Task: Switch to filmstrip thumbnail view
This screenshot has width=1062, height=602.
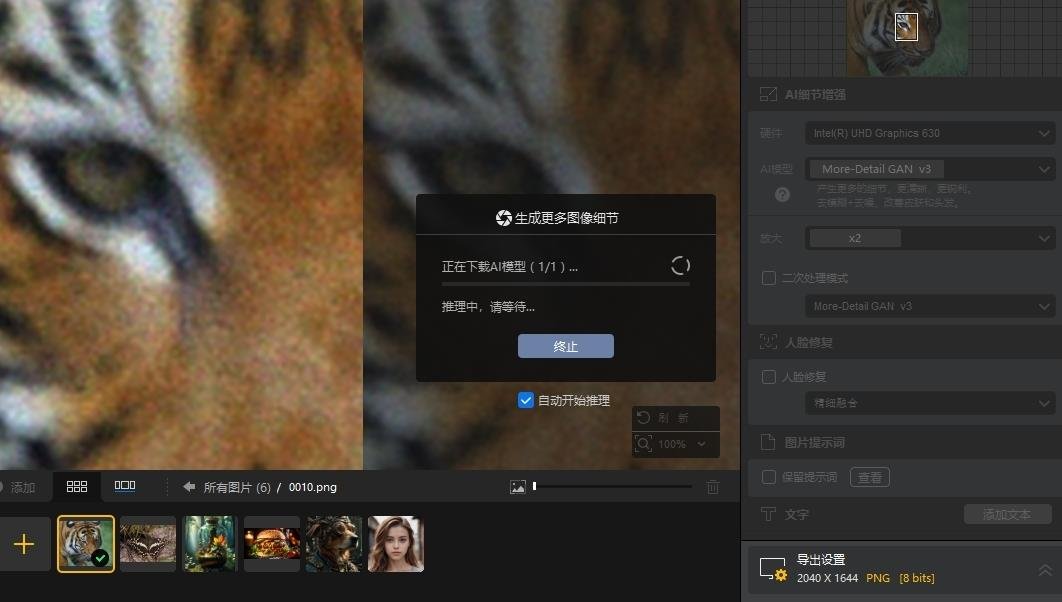Action: click(x=125, y=486)
